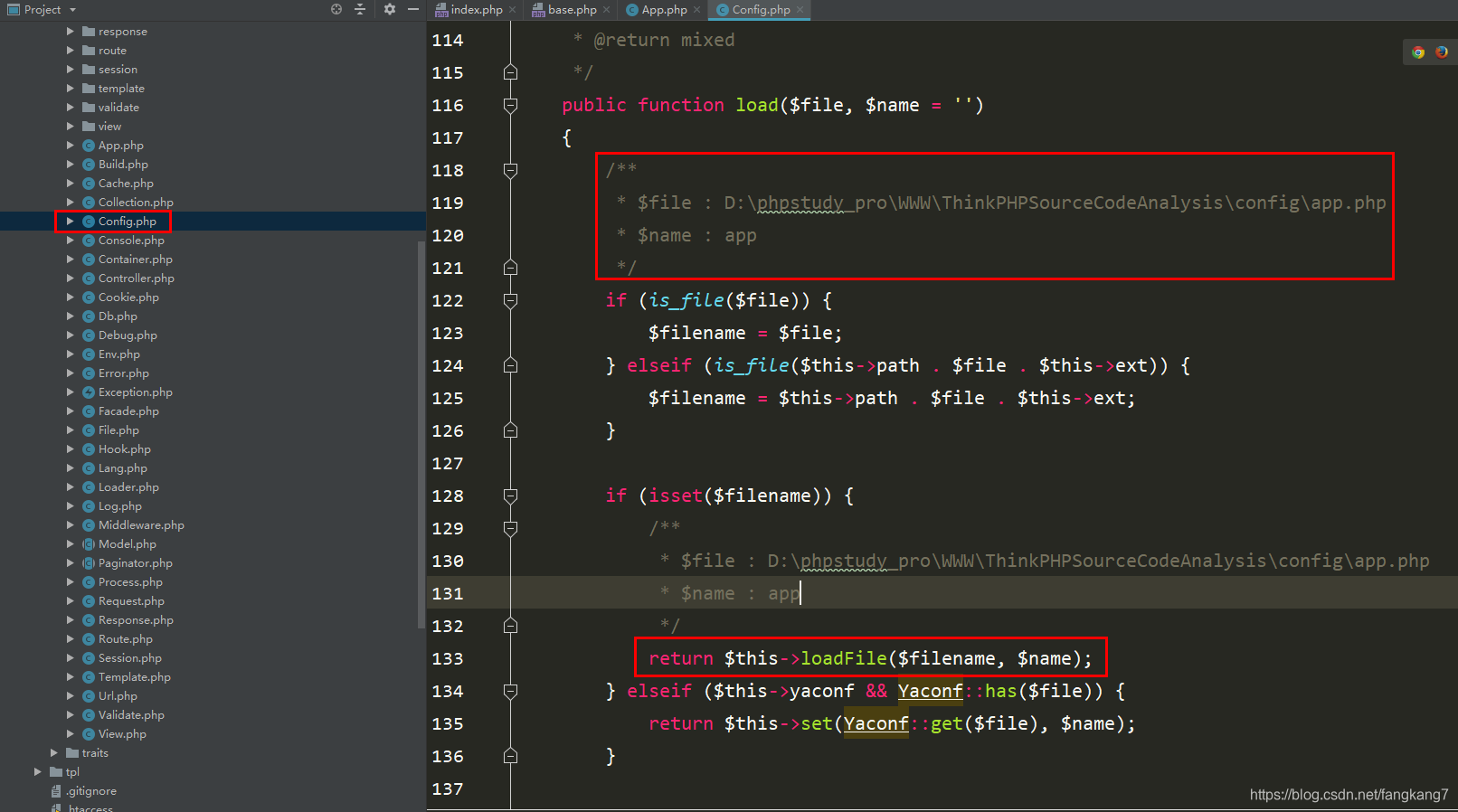Click is_file call on line 122

click(686, 300)
